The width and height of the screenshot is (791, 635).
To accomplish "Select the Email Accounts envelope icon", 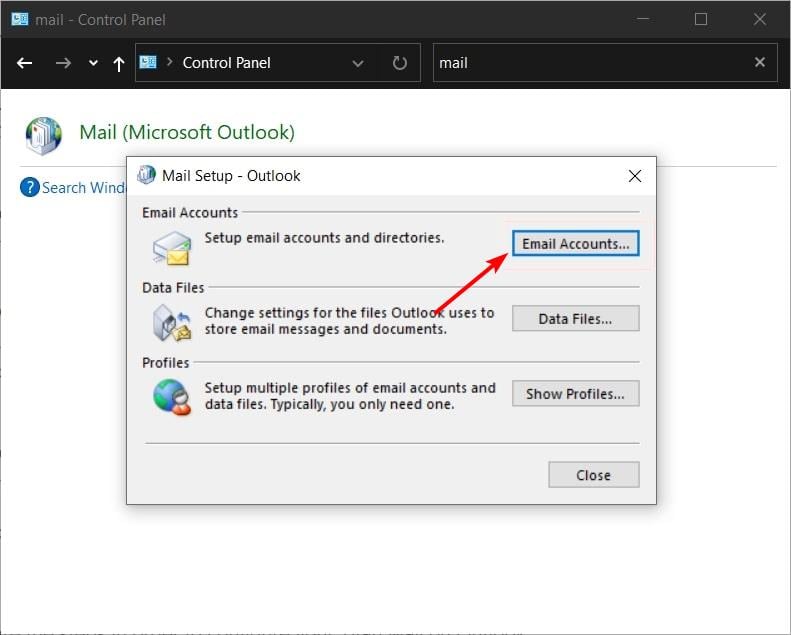I will coord(172,249).
